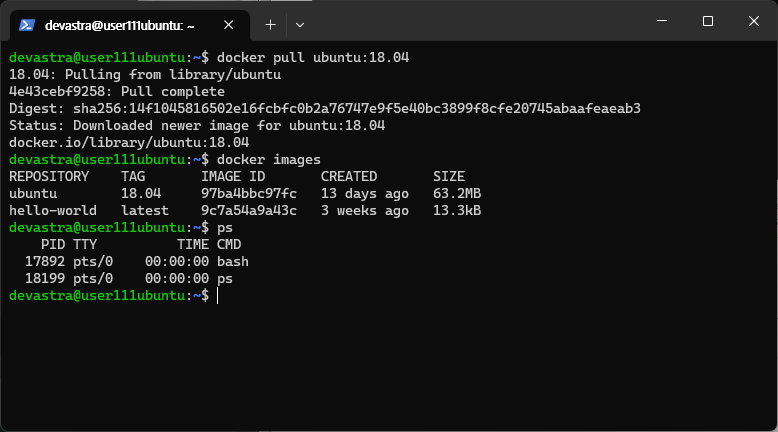The image size is (778, 432).
Task: Click the TTY column header
Action: click(85, 245)
